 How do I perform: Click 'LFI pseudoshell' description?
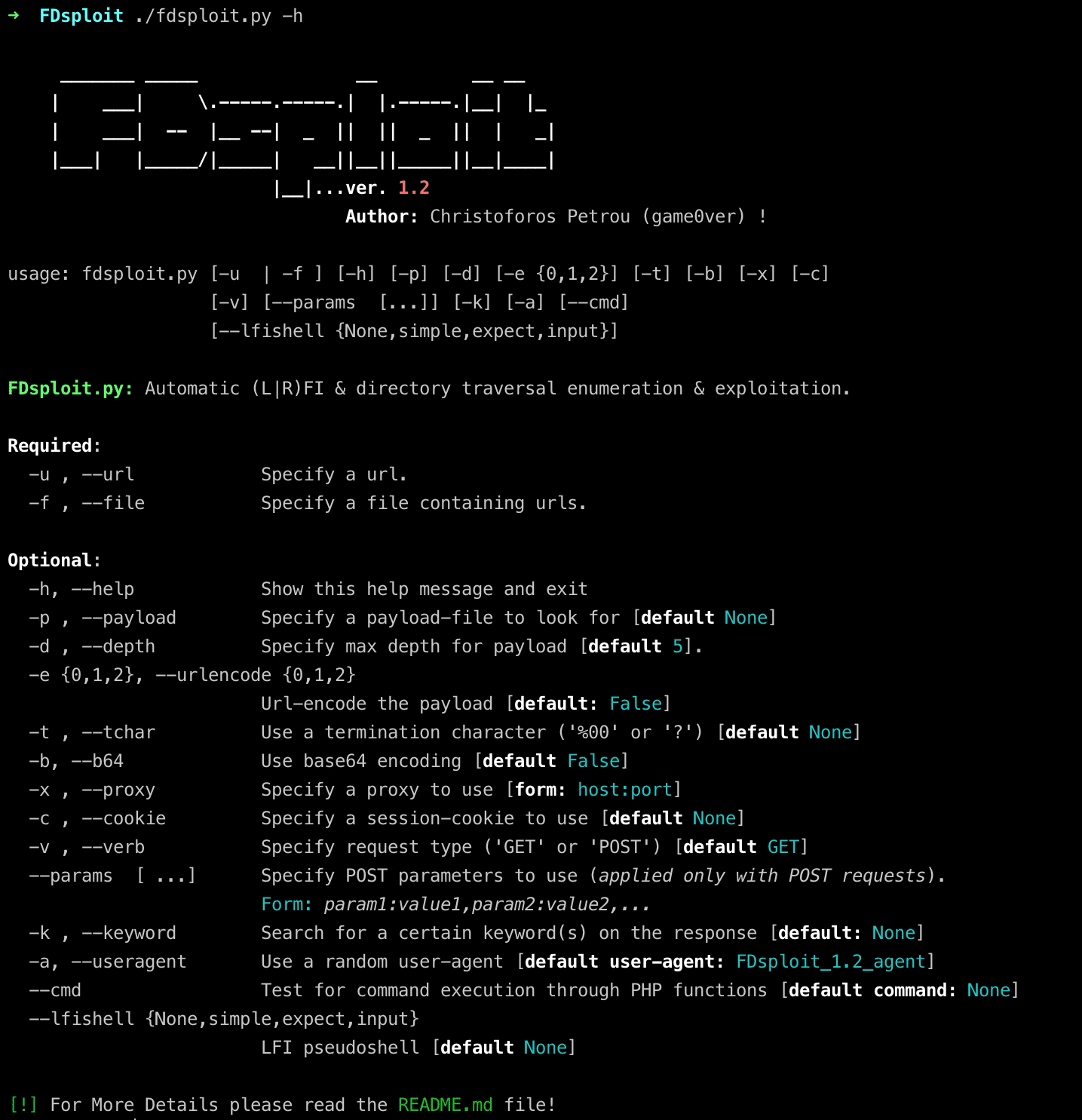[x=340, y=1048]
